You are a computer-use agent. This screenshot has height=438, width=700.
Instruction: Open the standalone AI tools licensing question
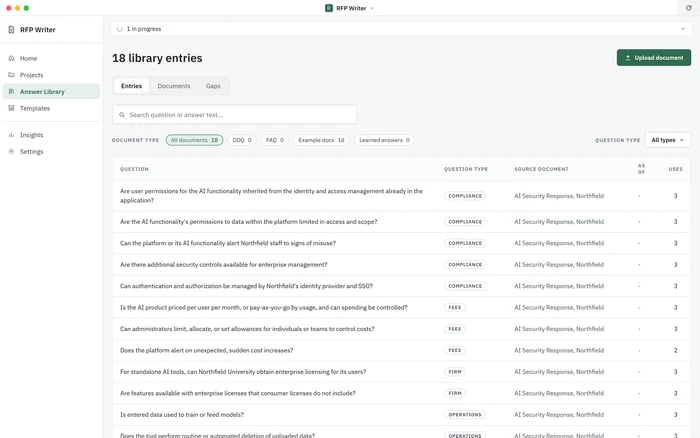click(x=401, y=371)
